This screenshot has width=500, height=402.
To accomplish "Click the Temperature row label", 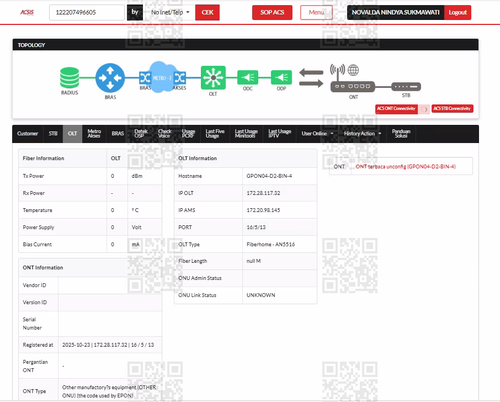I will [37, 210].
